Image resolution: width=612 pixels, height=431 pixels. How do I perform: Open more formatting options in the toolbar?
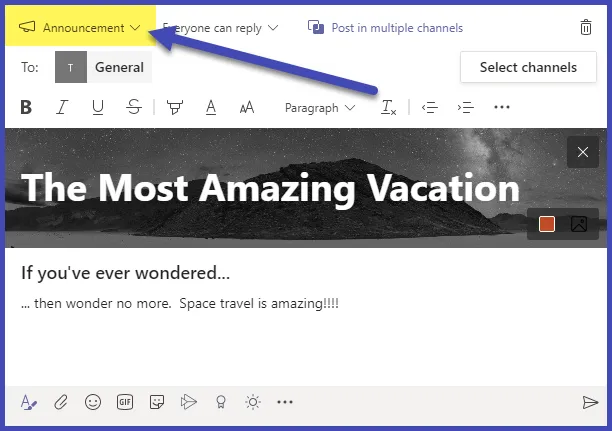coord(502,107)
